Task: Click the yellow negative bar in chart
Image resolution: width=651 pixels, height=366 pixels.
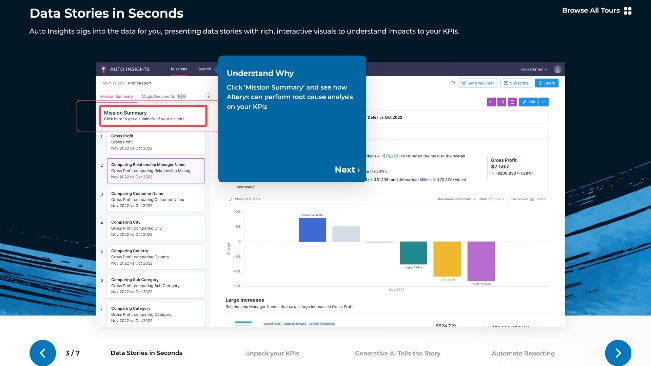Action: tap(447, 259)
